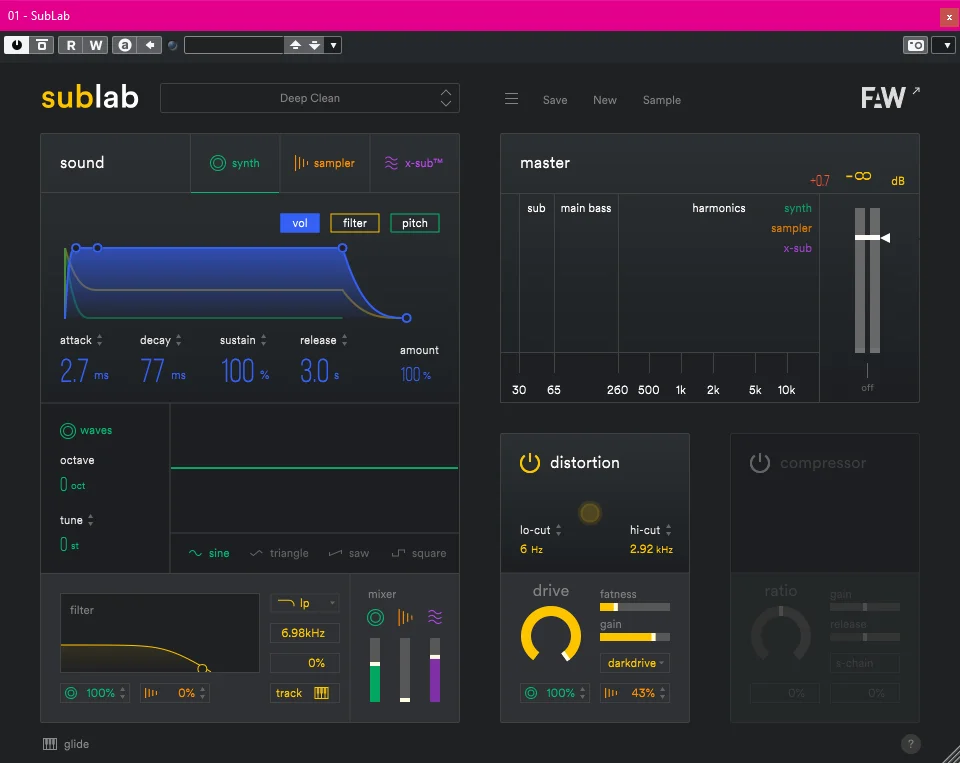Open the darkdrive distortion type dropdown

pyautogui.click(x=635, y=663)
